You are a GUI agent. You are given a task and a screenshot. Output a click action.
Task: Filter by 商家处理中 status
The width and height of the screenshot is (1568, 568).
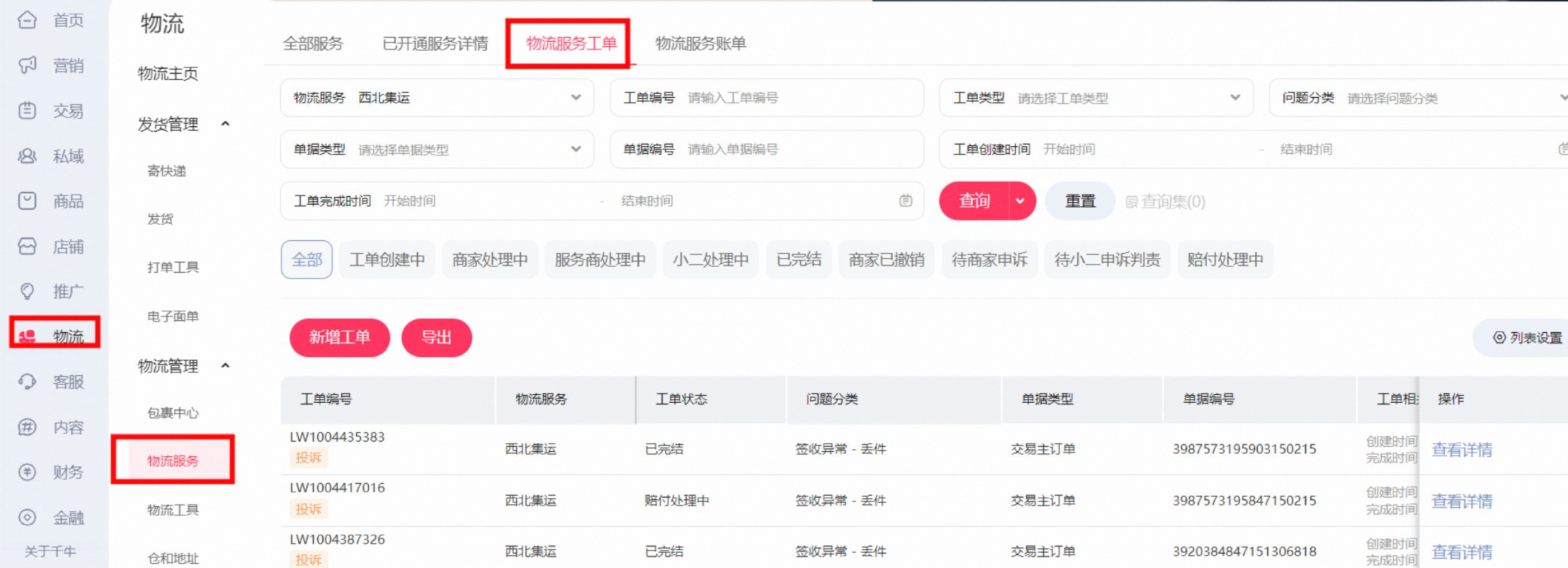click(x=490, y=259)
